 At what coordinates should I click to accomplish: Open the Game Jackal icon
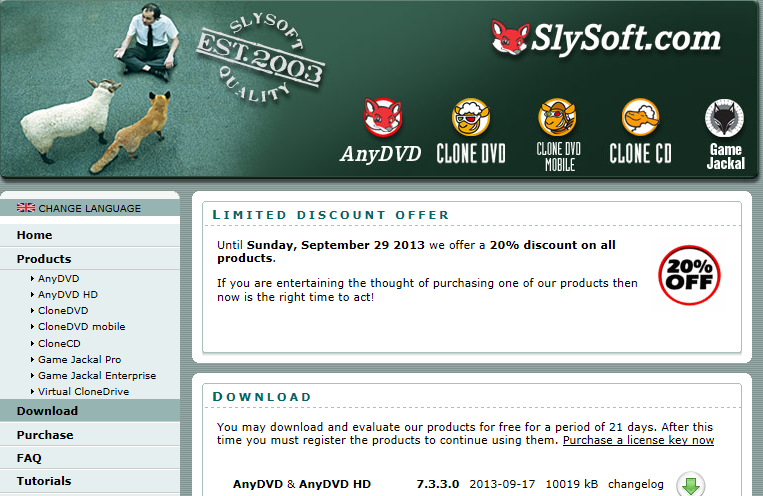[x=725, y=118]
